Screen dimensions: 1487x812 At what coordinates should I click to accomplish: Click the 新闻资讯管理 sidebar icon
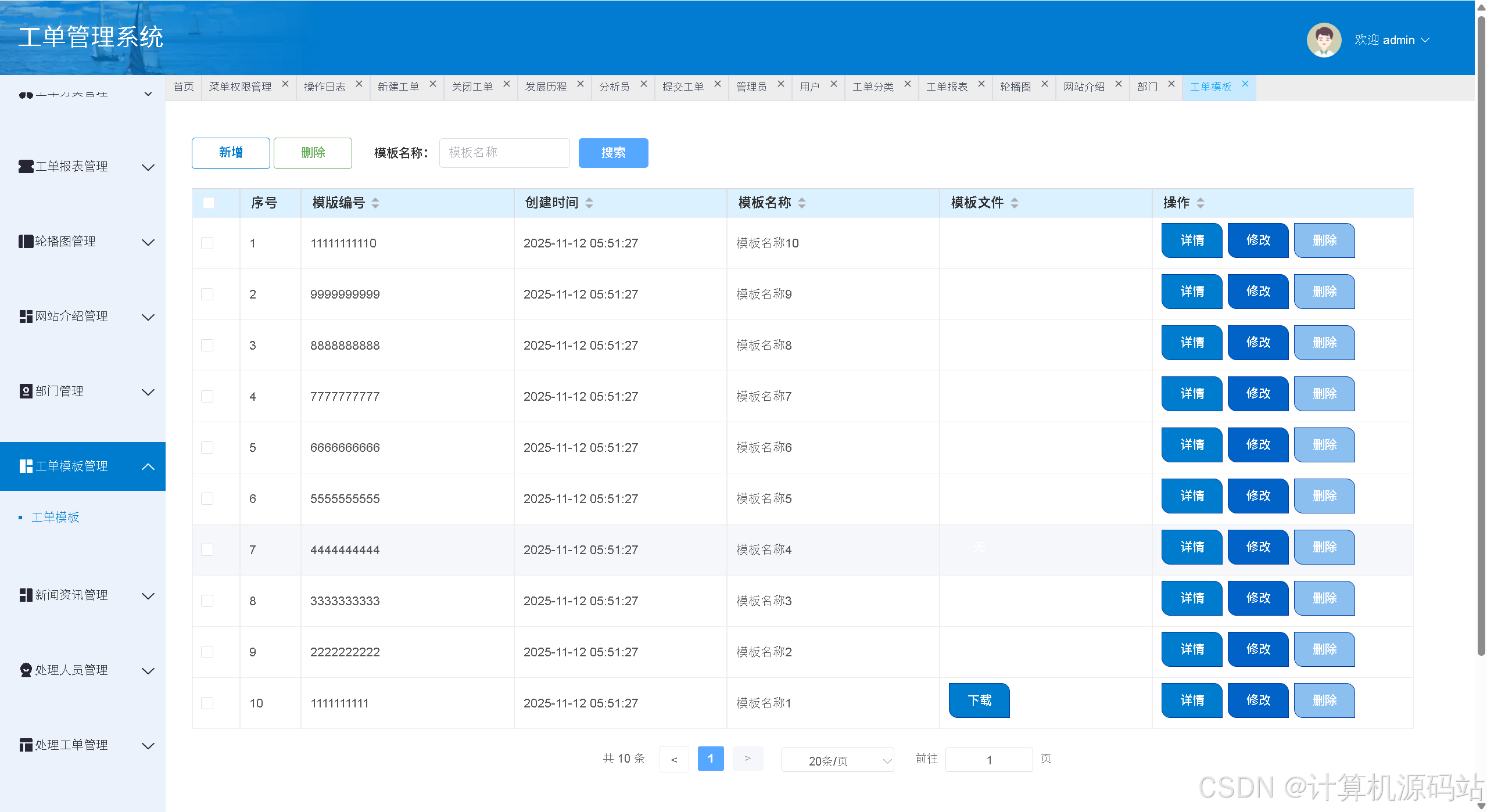click(26, 595)
